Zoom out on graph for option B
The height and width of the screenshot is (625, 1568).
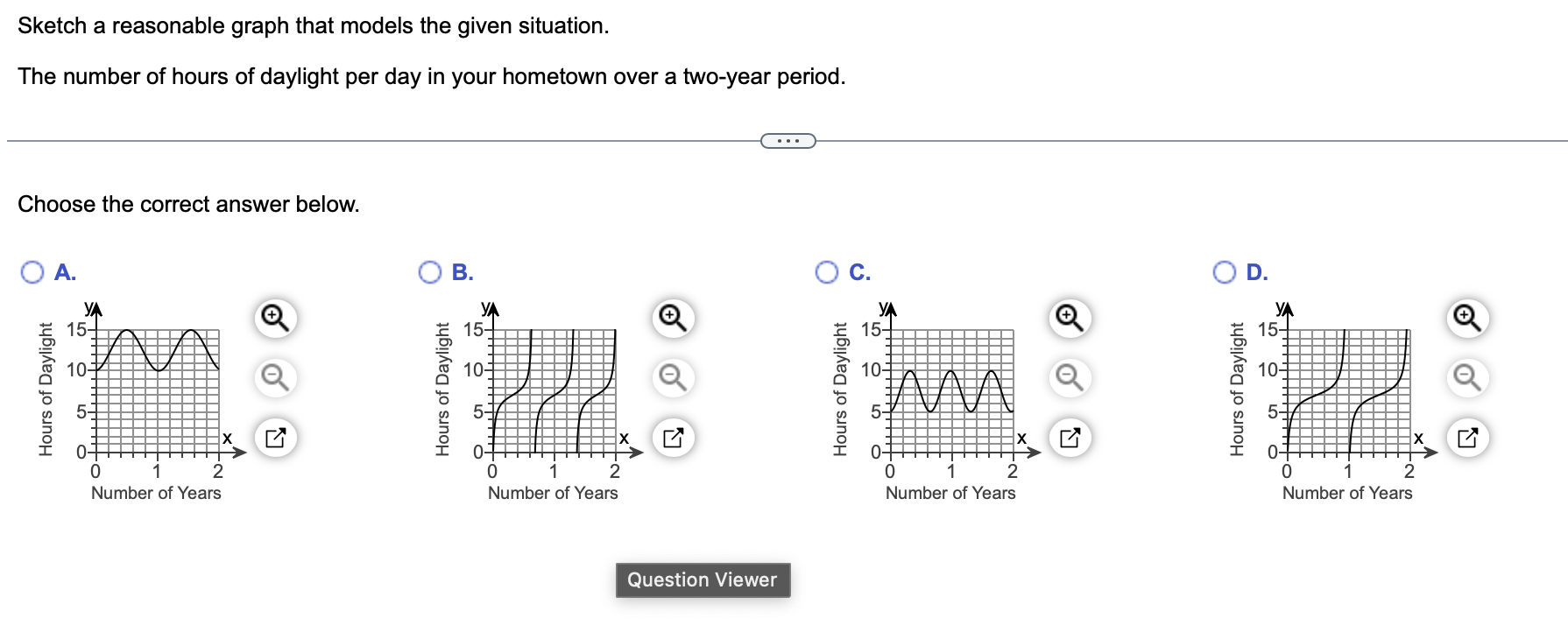671,378
